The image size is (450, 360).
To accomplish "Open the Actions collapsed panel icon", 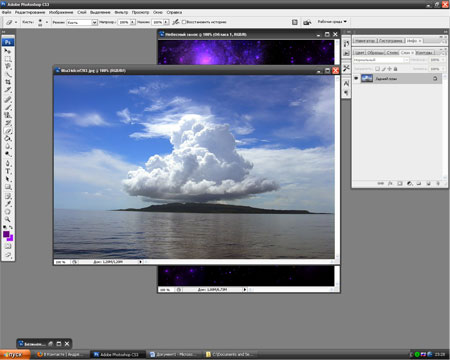I will click(346, 53).
